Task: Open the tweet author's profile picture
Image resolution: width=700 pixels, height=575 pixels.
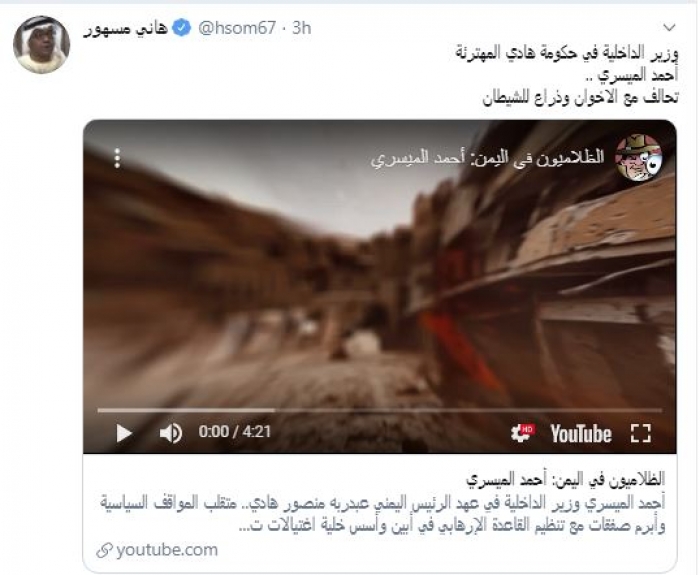Action: click(41, 45)
